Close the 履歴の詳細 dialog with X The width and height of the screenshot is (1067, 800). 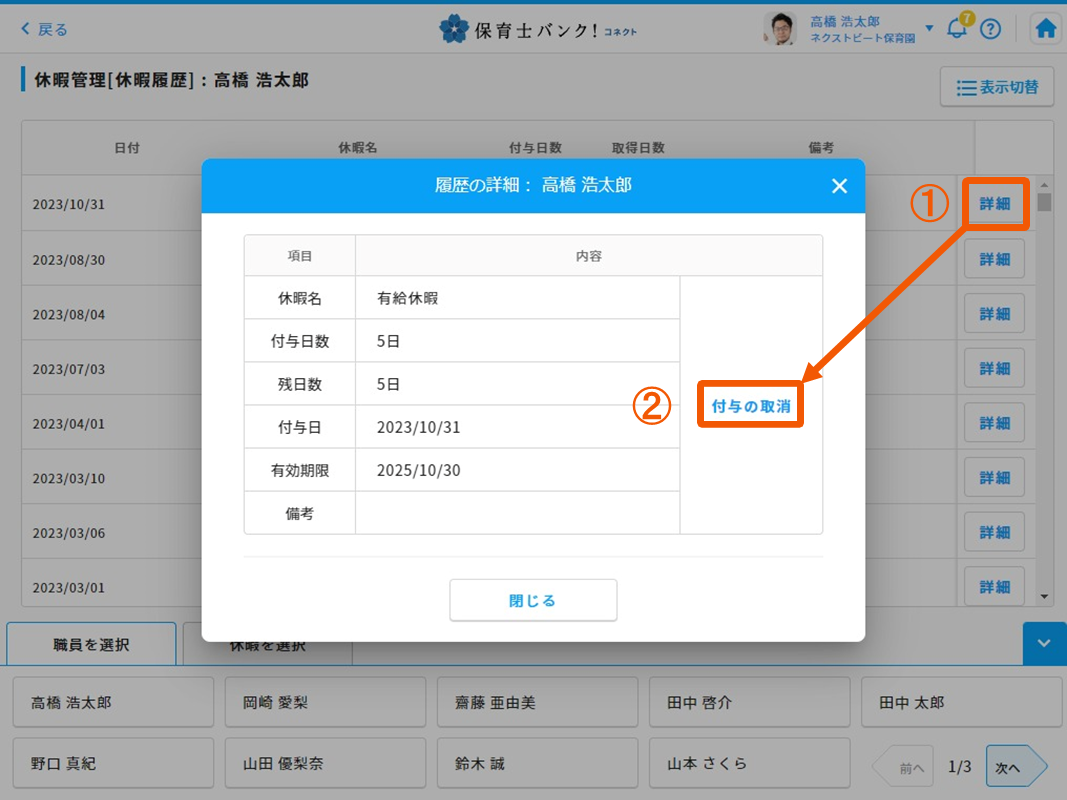pos(839,186)
